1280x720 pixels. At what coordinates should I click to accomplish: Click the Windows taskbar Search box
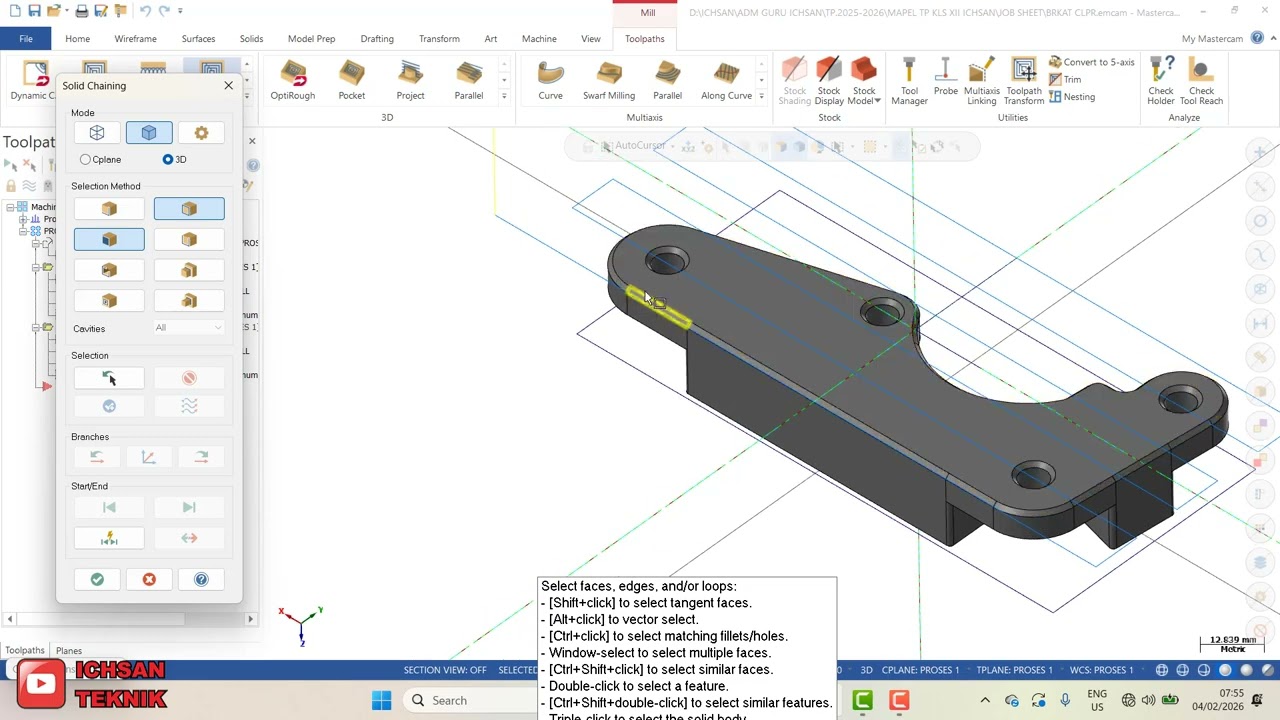470,701
